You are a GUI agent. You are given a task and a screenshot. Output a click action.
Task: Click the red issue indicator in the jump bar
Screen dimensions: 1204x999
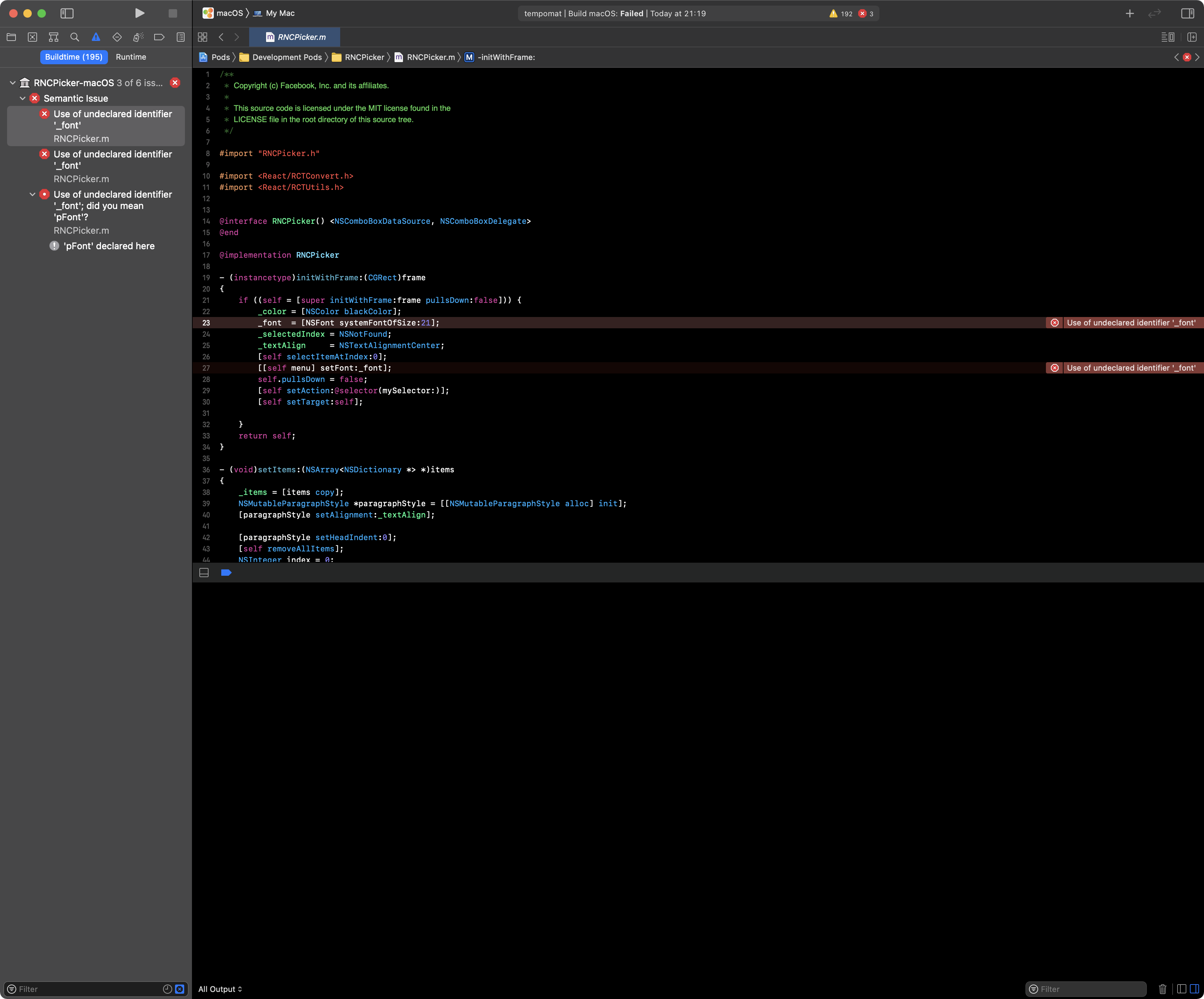1187,57
